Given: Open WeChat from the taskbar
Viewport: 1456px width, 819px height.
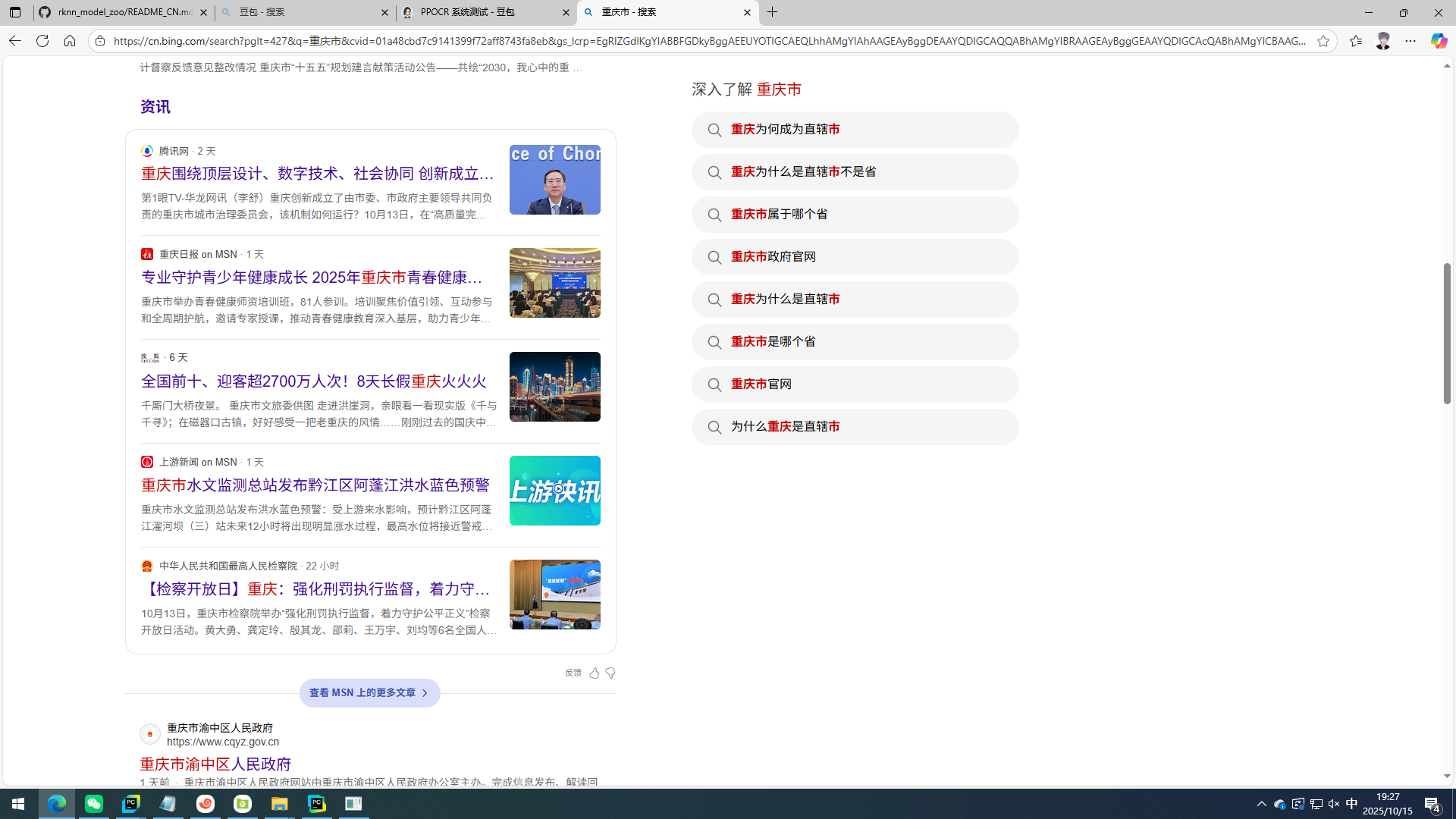Looking at the screenshot, I should click(x=94, y=804).
